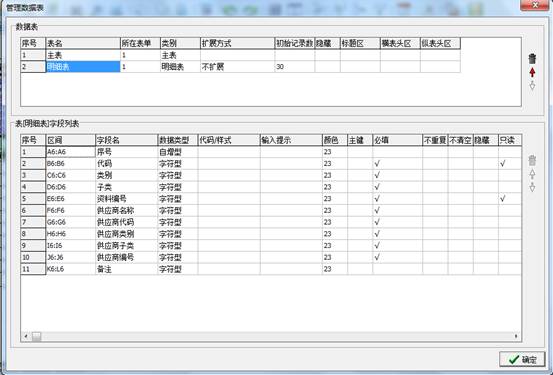The image size is (553, 375).
Task: Click the 颜色 cell of the 备注 field
Action: click(334, 269)
